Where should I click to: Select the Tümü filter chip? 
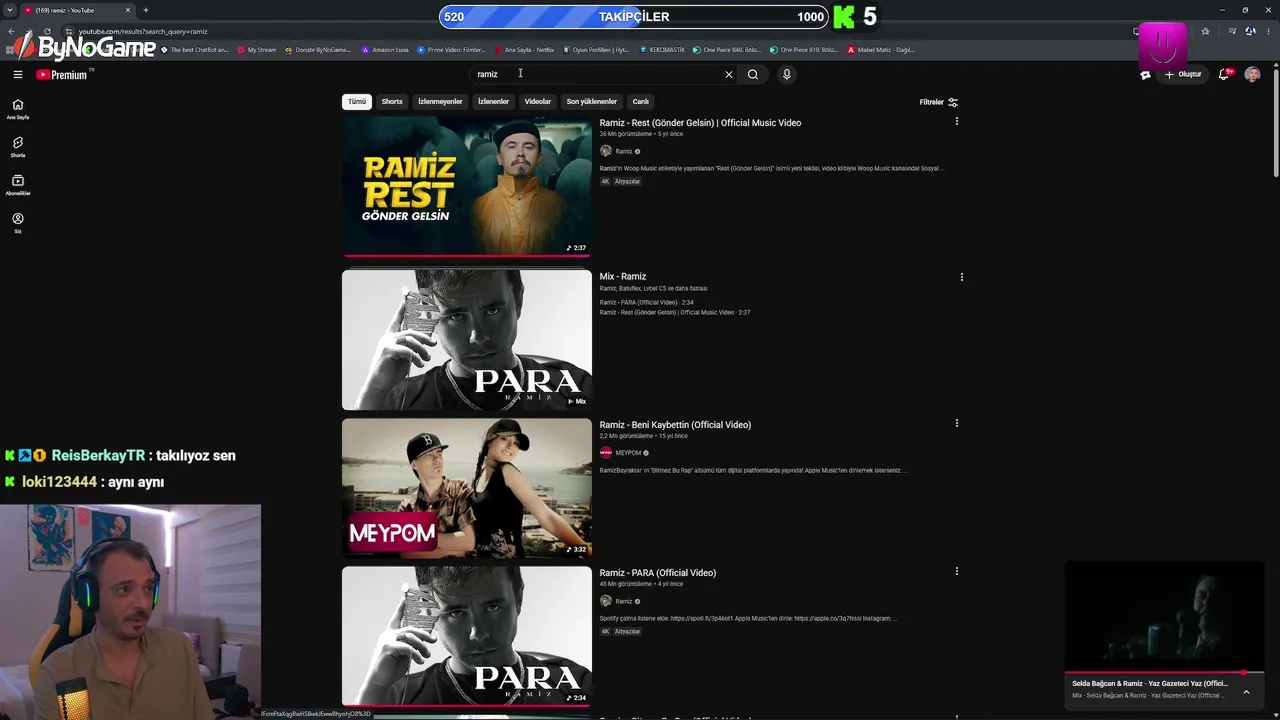[x=357, y=101]
